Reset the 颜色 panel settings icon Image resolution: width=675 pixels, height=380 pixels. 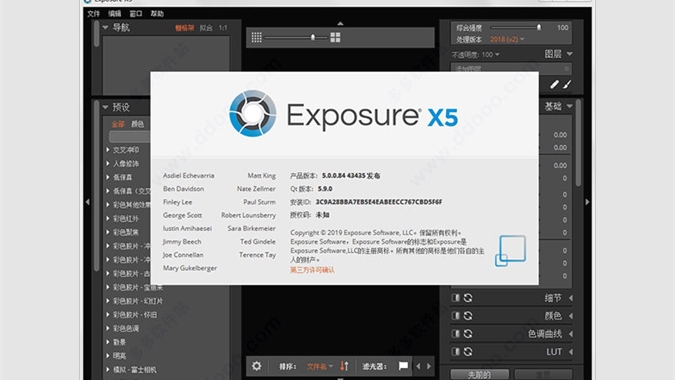(x=468, y=315)
